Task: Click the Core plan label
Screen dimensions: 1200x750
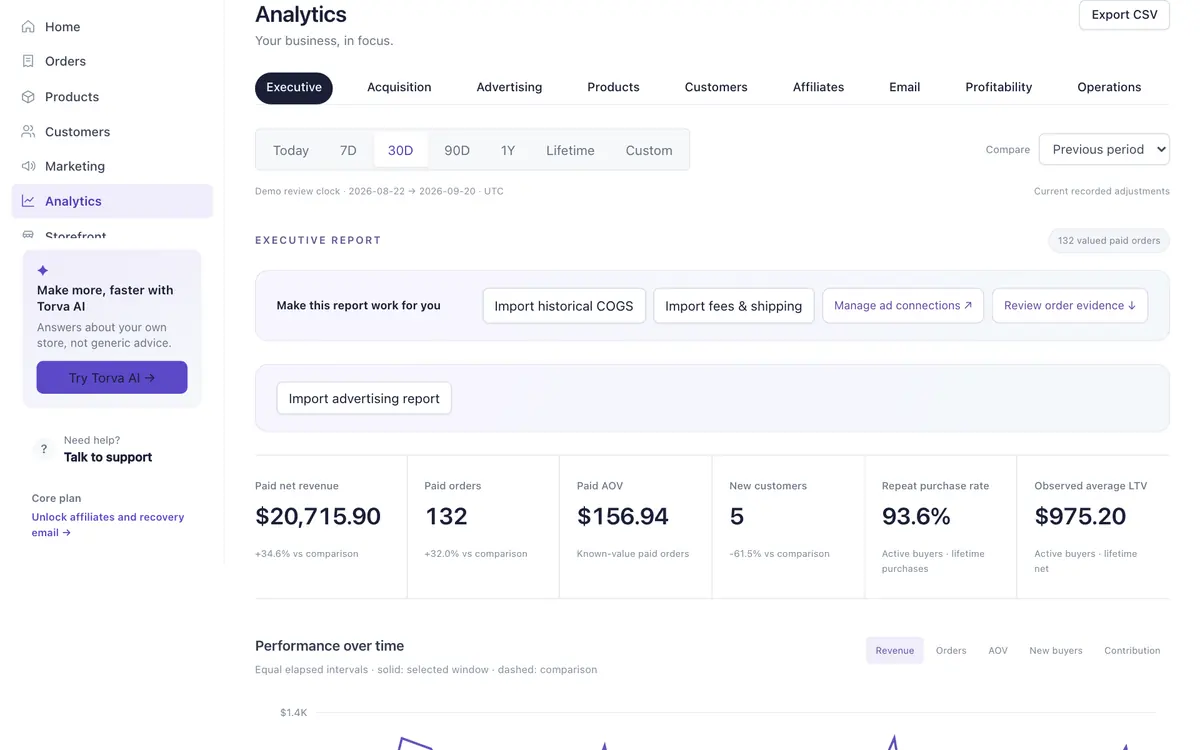Action: 56,498
